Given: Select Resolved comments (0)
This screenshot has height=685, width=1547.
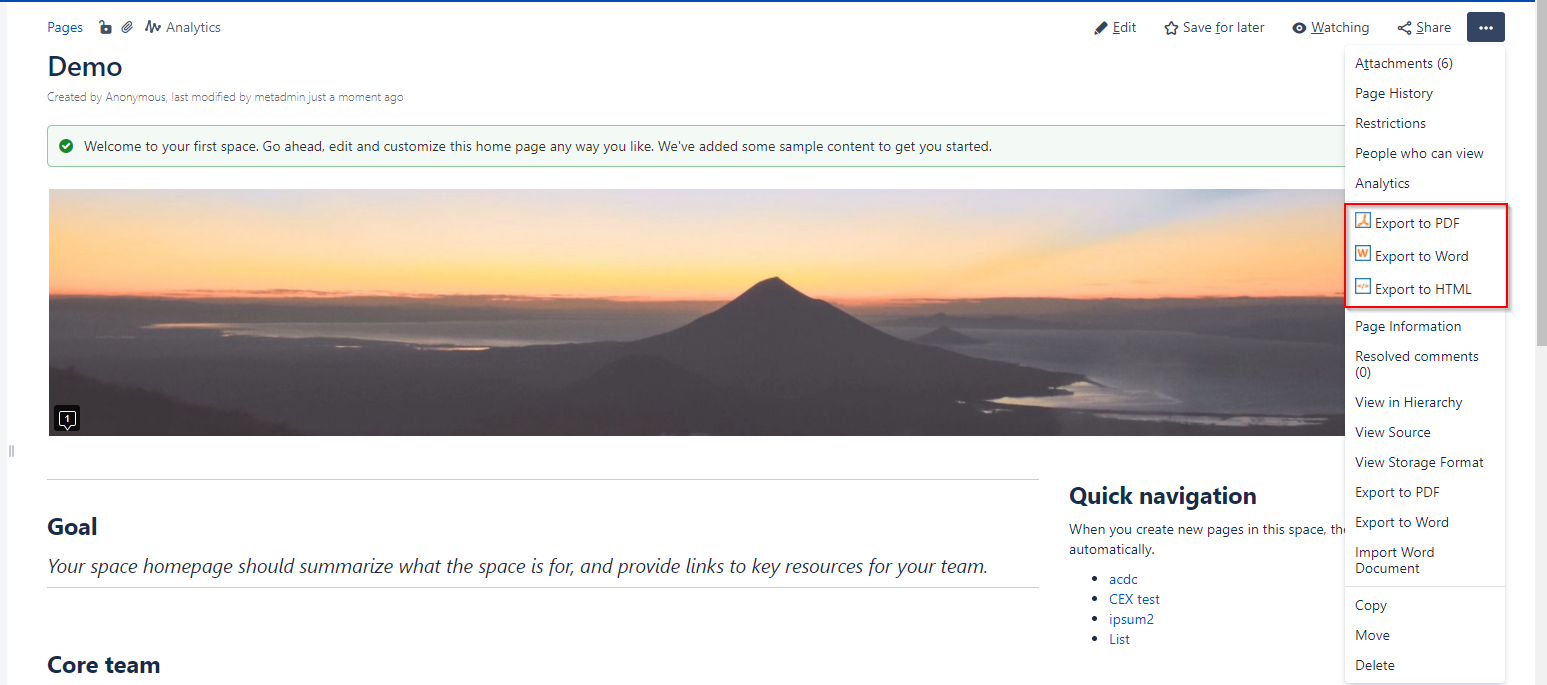Looking at the screenshot, I should click(x=1425, y=364).
